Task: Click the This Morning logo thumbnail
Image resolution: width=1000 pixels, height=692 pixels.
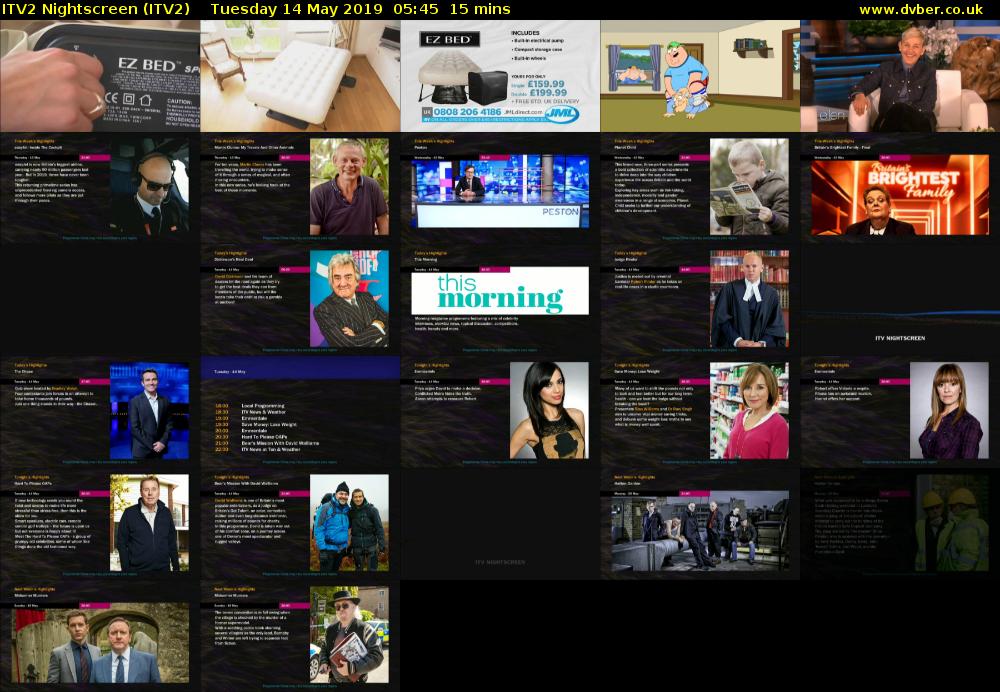Action: [500, 300]
